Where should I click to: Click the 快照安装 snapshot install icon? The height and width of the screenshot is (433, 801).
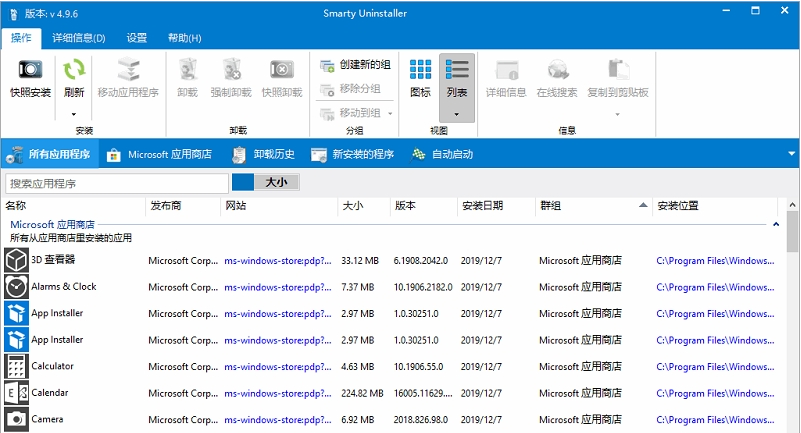(x=30, y=70)
